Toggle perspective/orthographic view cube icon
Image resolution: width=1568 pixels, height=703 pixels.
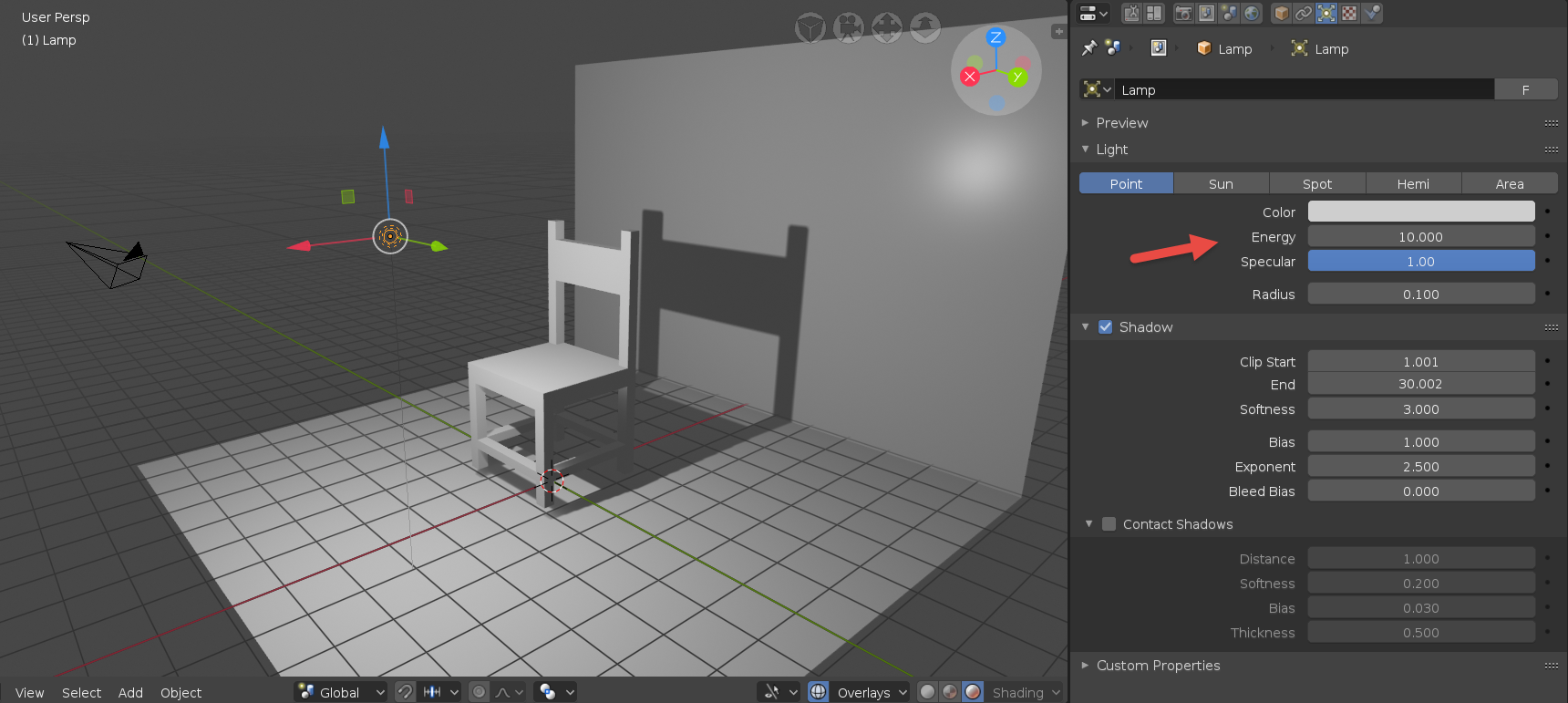click(x=810, y=27)
